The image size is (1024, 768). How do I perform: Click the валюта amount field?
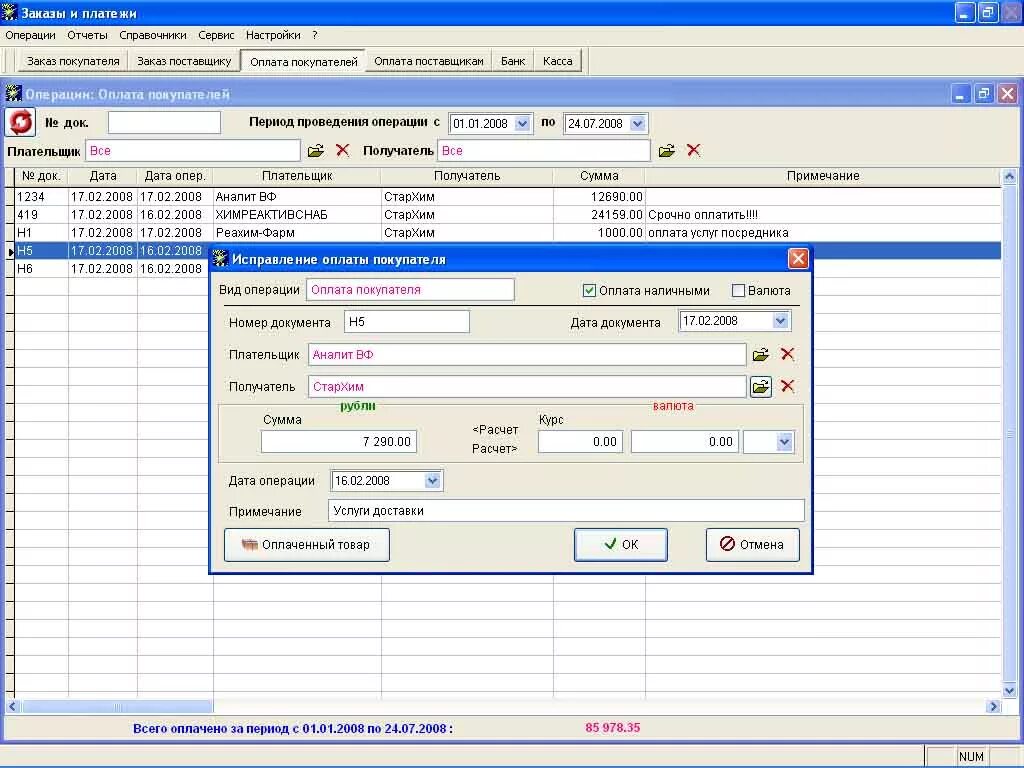[685, 442]
